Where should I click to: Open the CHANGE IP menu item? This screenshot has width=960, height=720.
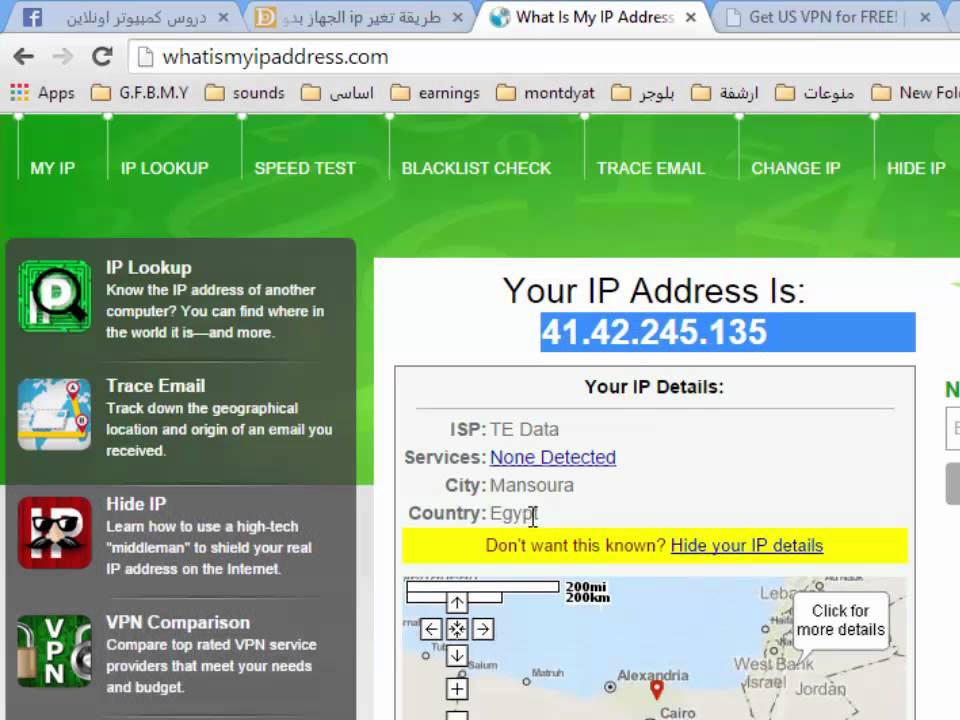click(x=795, y=168)
